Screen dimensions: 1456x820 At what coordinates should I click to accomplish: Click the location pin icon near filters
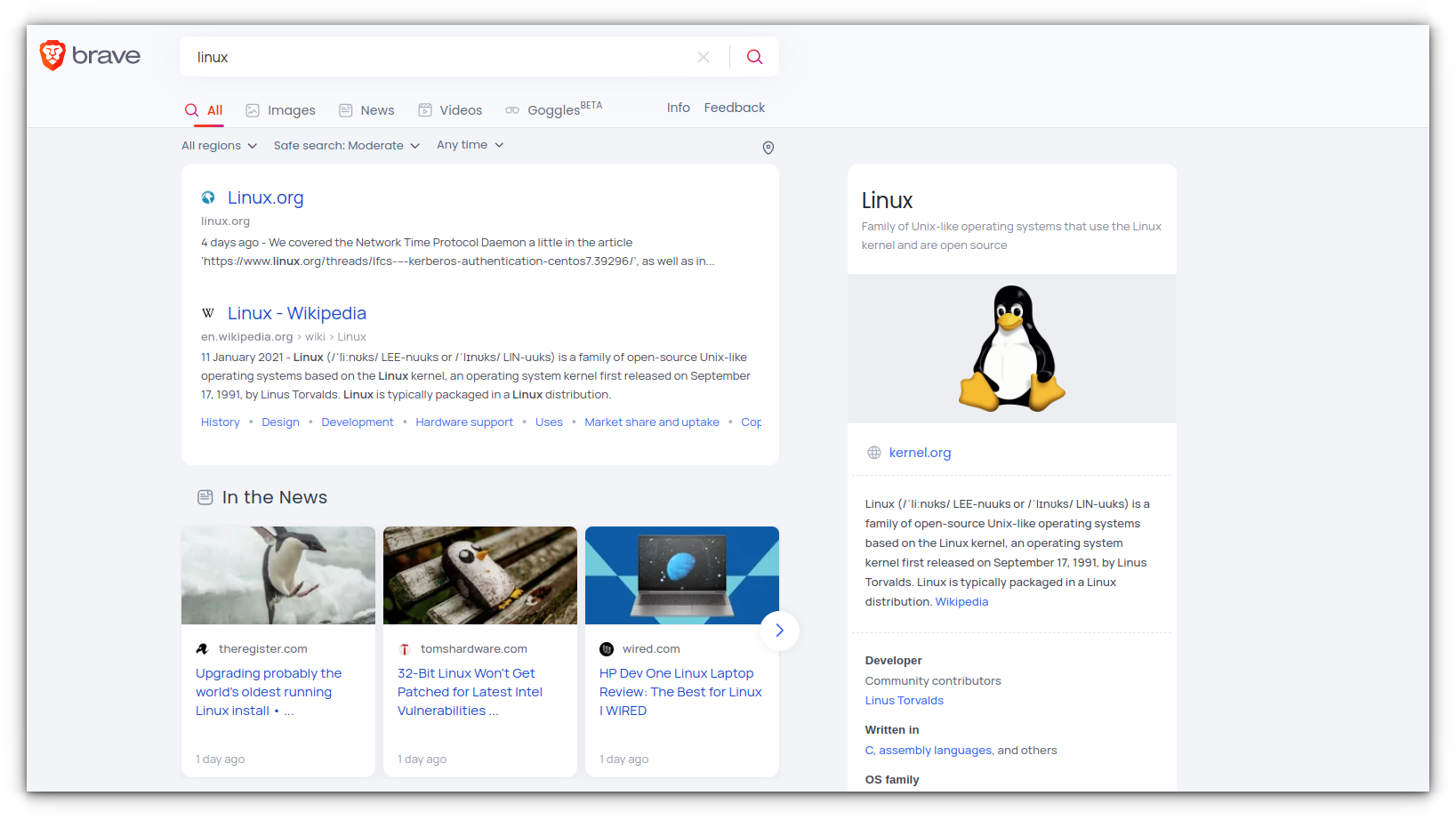(x=768, y=148)
